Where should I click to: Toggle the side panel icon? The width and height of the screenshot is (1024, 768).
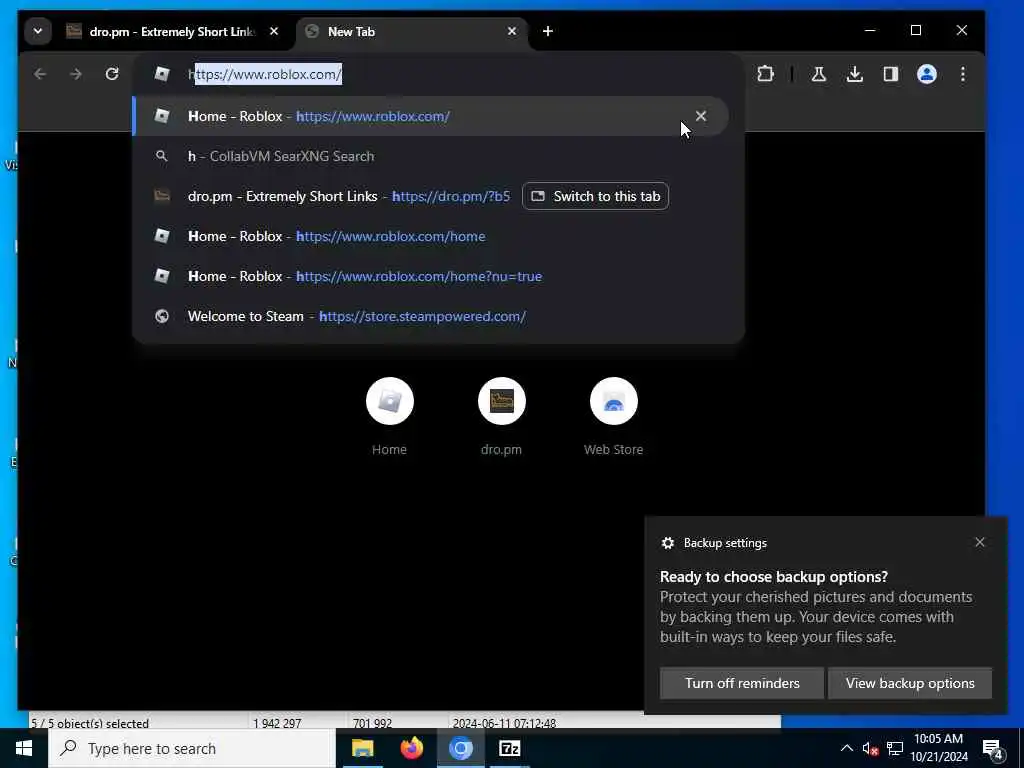pyautogui.click(x=891, y=74)
